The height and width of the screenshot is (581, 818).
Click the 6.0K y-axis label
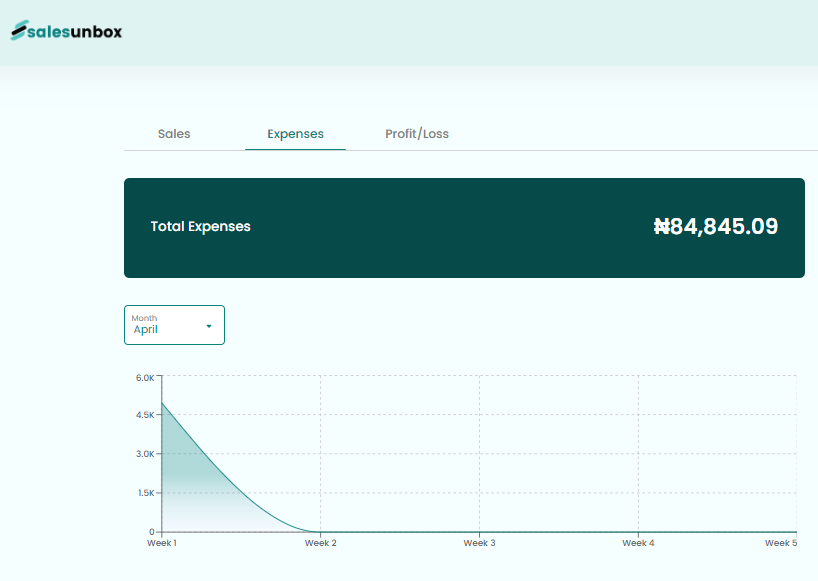144,378
